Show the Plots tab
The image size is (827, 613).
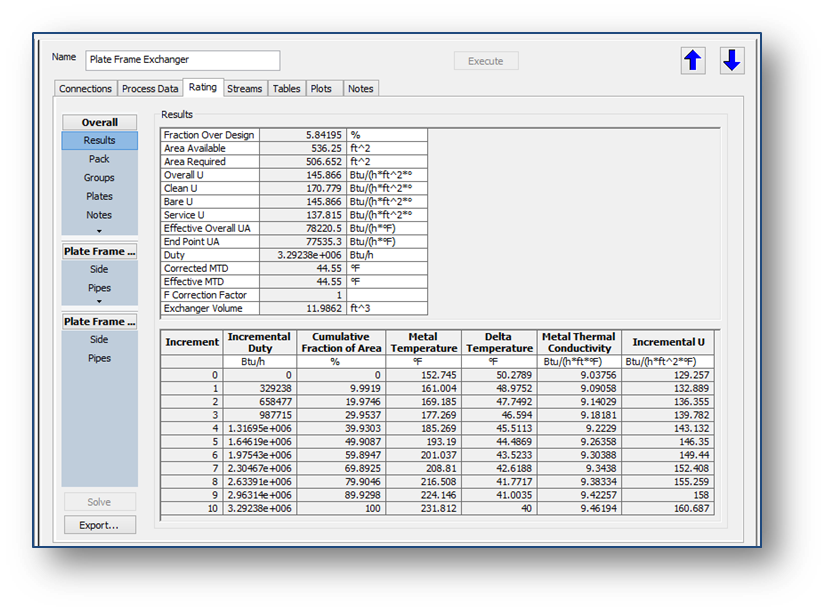tap(321, 89)
